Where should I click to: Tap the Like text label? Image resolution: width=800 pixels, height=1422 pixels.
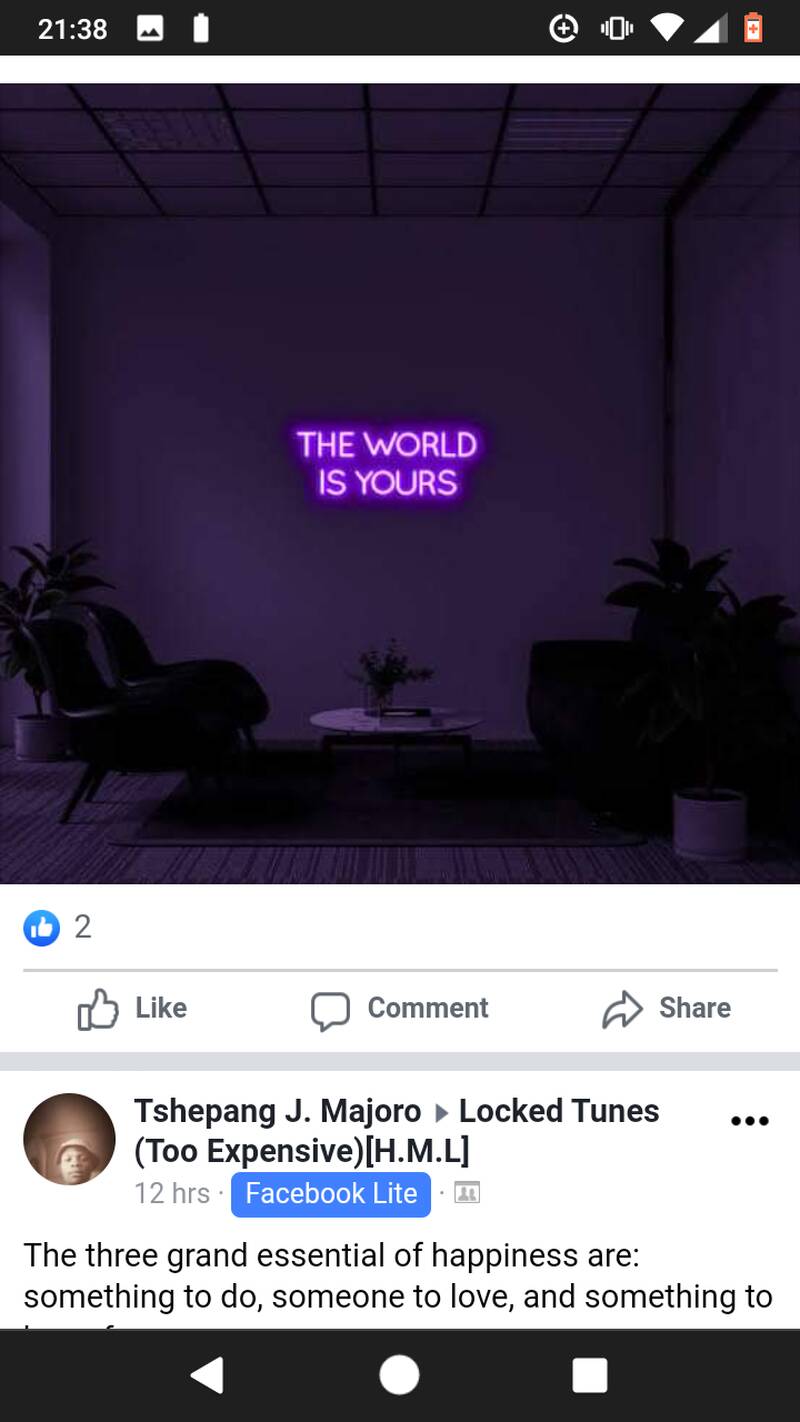[161, 1008]
